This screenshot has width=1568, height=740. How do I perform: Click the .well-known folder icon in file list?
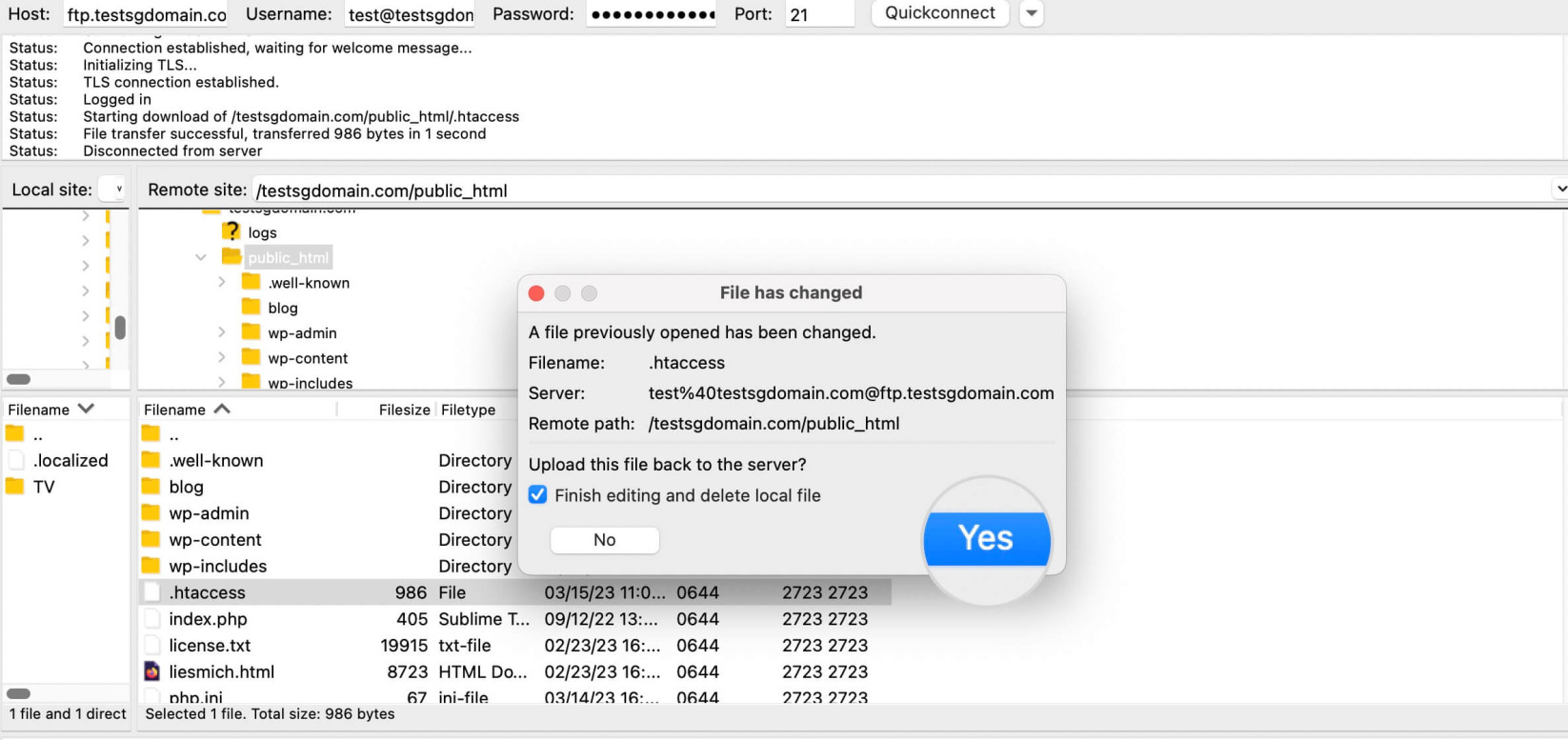(151, 459)
